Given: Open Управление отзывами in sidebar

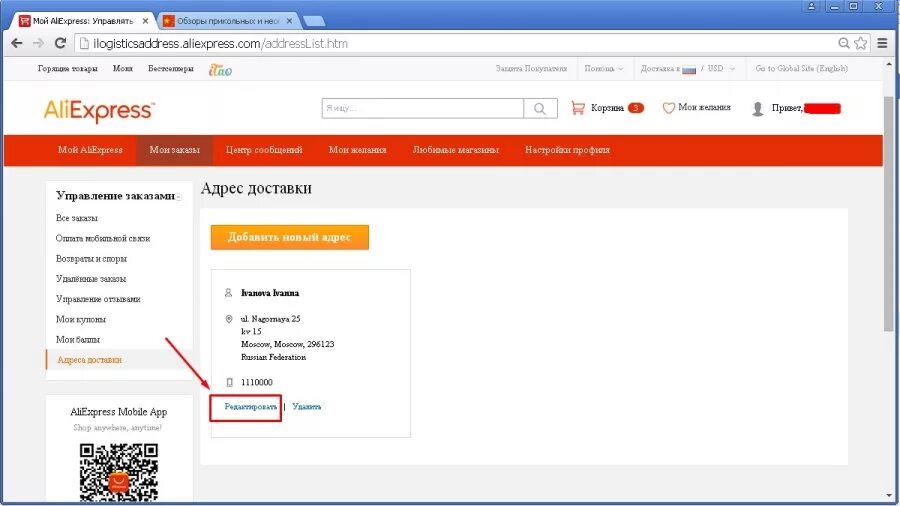Looking at the screenshot, I should pyautogui.click(x=98, y=299).
